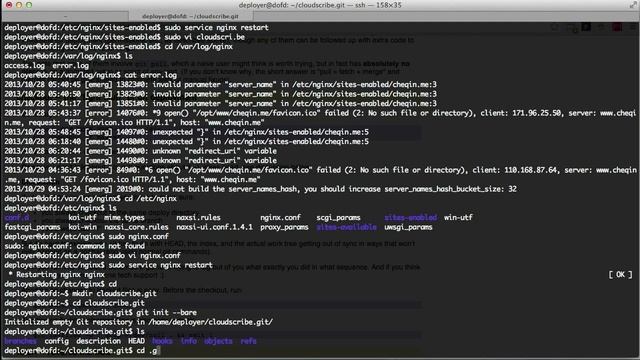Click 'naxsi_core.rules' in the nginx listing

tap(136, 227)
